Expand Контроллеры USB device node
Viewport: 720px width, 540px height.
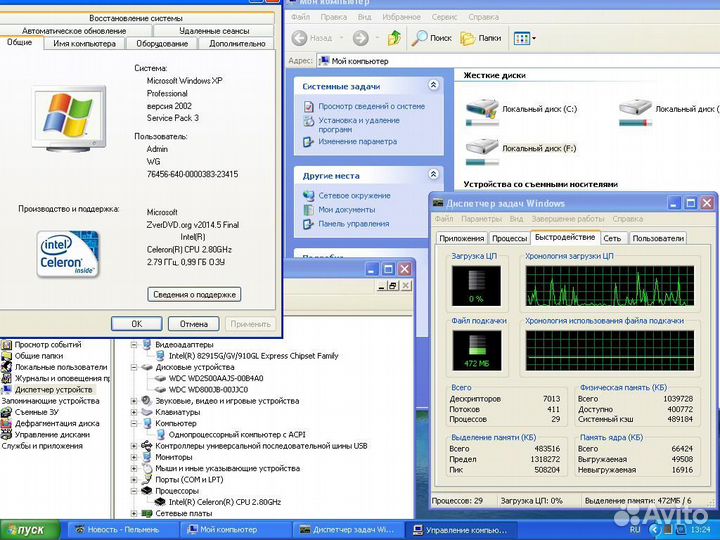click(134, 446)
